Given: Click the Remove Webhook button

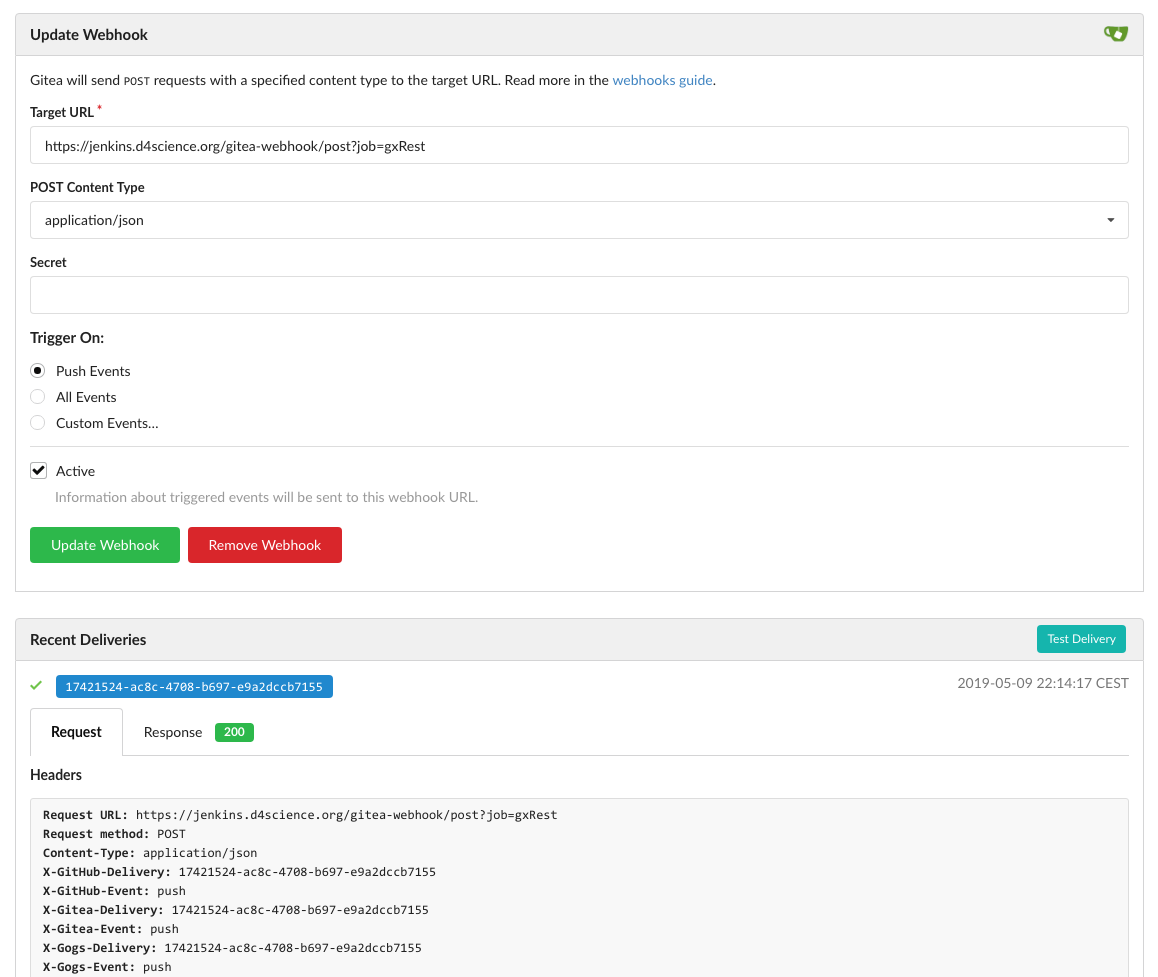Looking at the screenshot, I should coord(264,545).
